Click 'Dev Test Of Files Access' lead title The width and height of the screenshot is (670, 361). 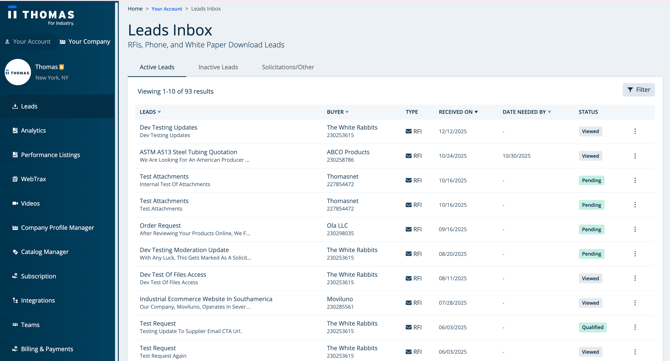tap(173, 275)
